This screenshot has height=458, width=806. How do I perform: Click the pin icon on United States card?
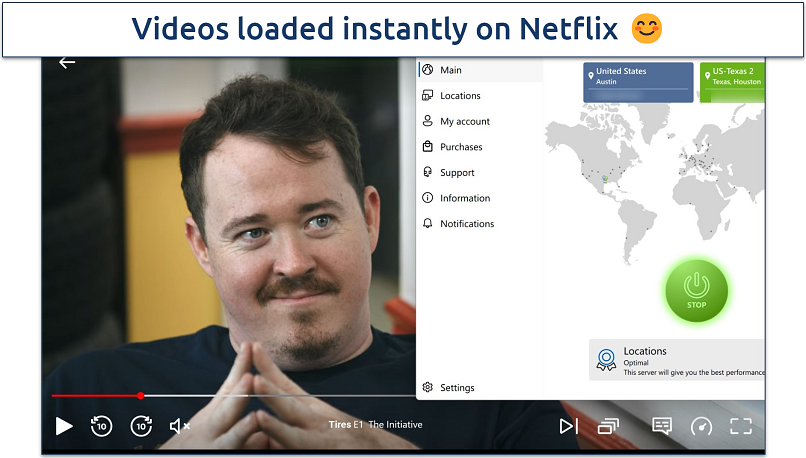tap(591, 76)
